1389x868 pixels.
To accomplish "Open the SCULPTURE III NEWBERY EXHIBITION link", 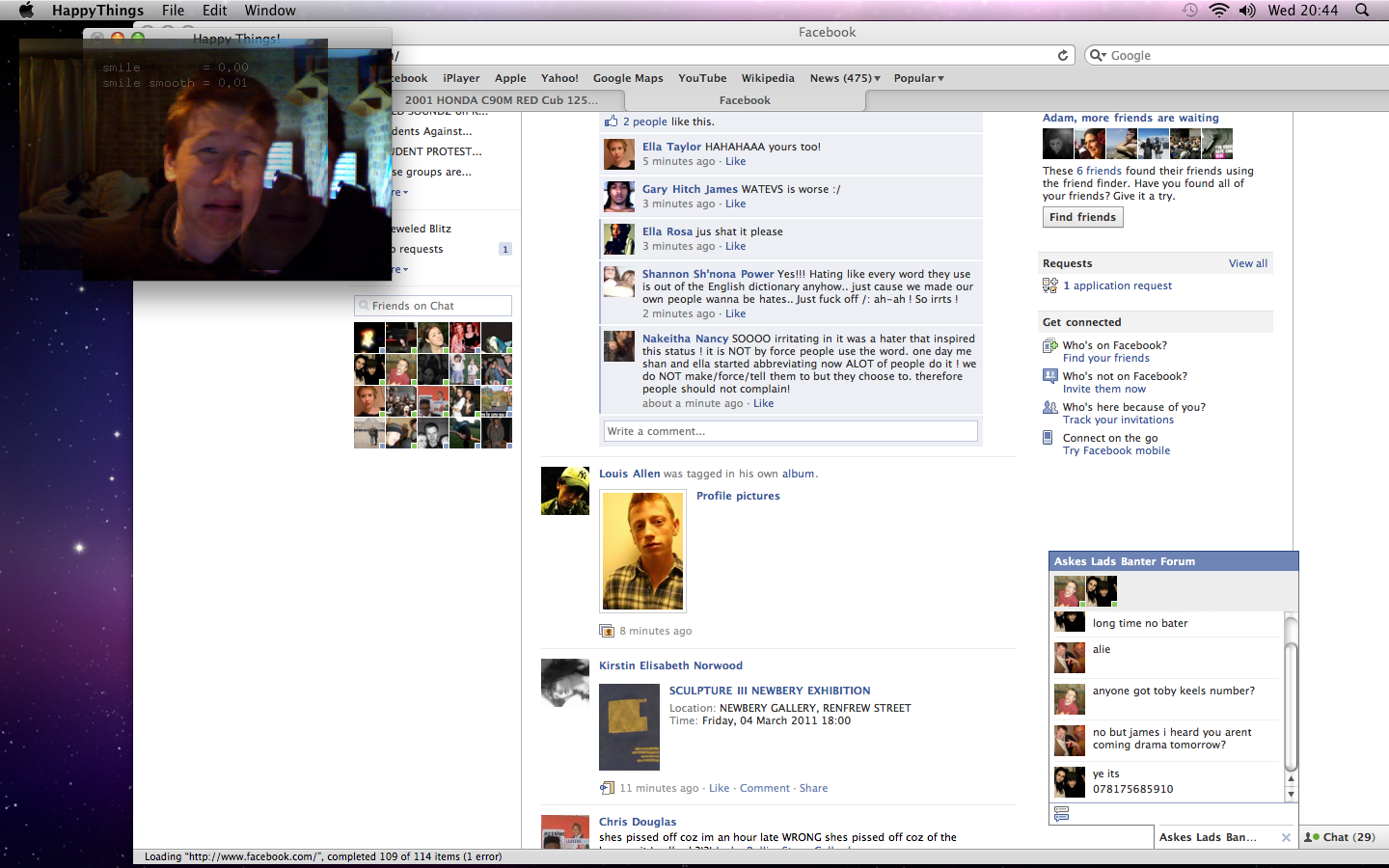I will tap(770, 691).
